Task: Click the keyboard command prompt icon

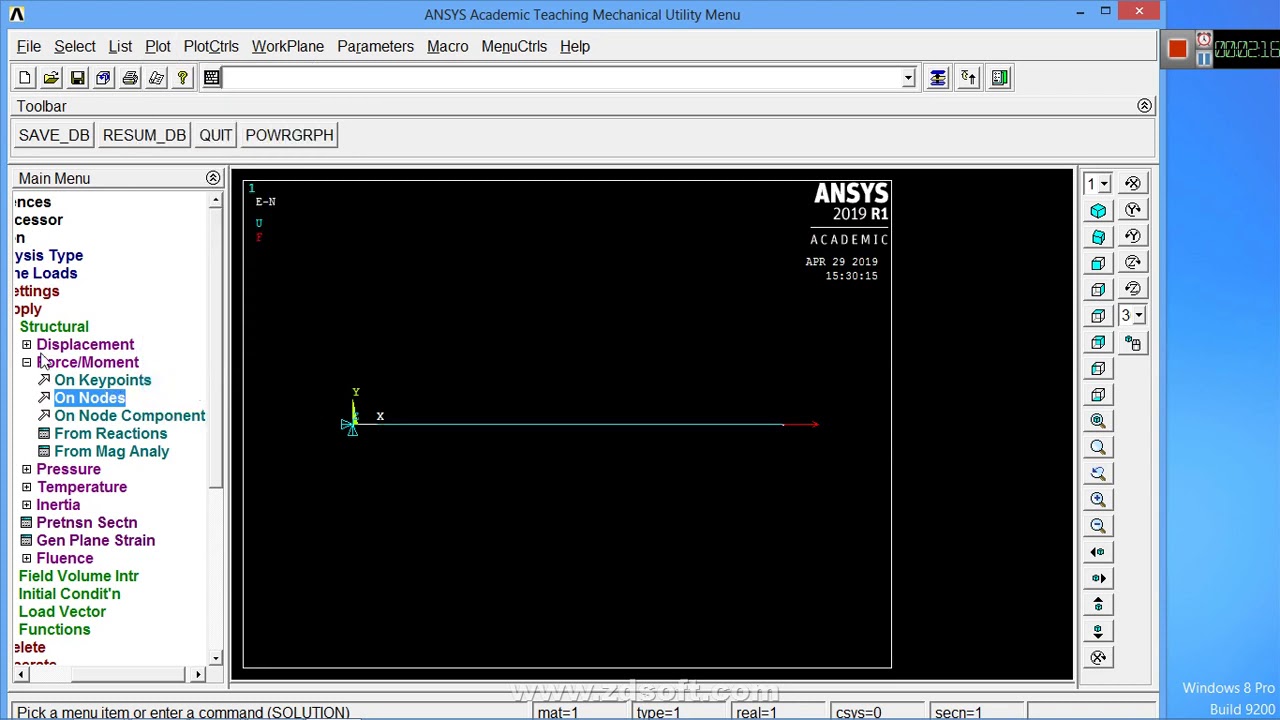Action: click(x=212, y=78)
